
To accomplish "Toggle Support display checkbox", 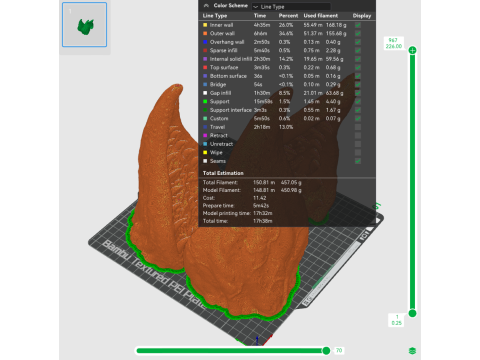I will pyautogui.click(x=358, y=101).
